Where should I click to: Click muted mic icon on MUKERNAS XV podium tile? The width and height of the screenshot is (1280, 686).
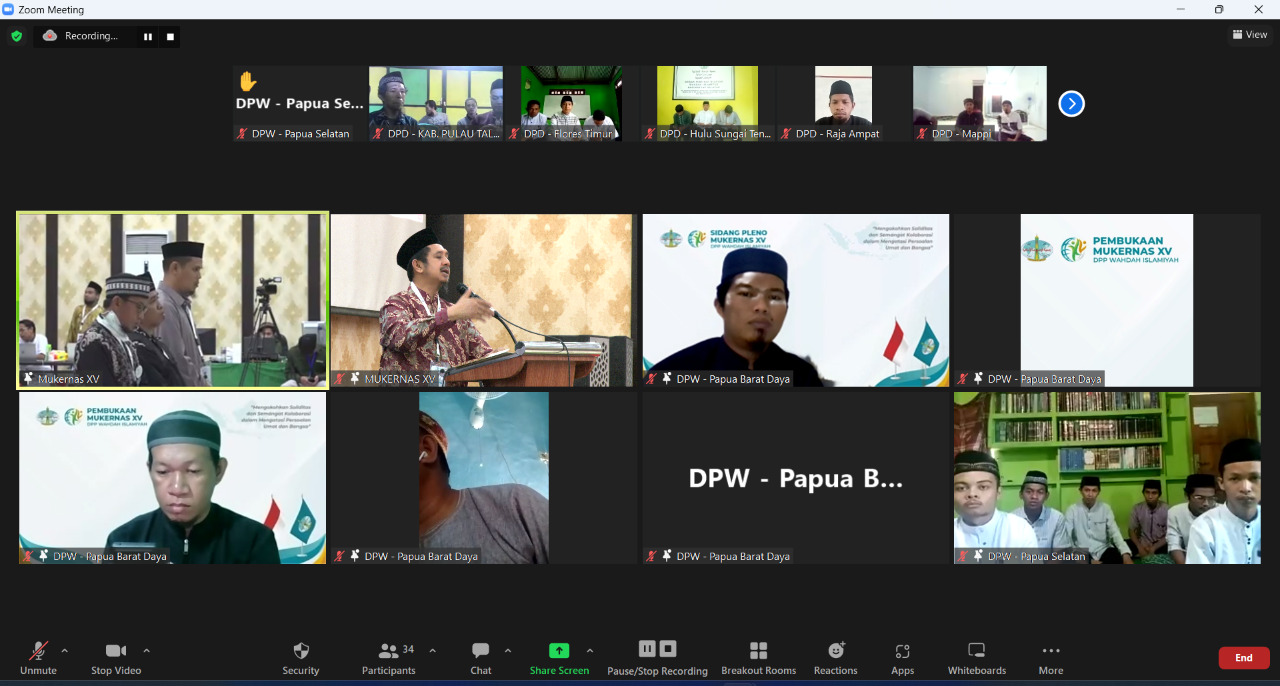point(341,379)
